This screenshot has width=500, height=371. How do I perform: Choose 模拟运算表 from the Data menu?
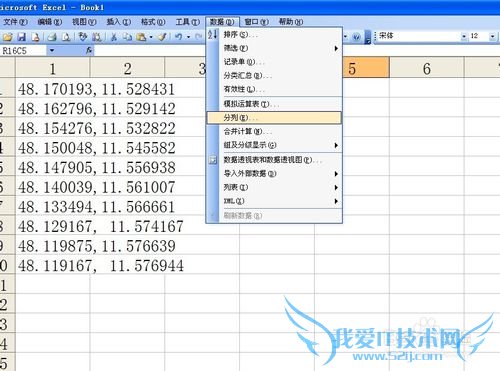click(x=274, y=104)
